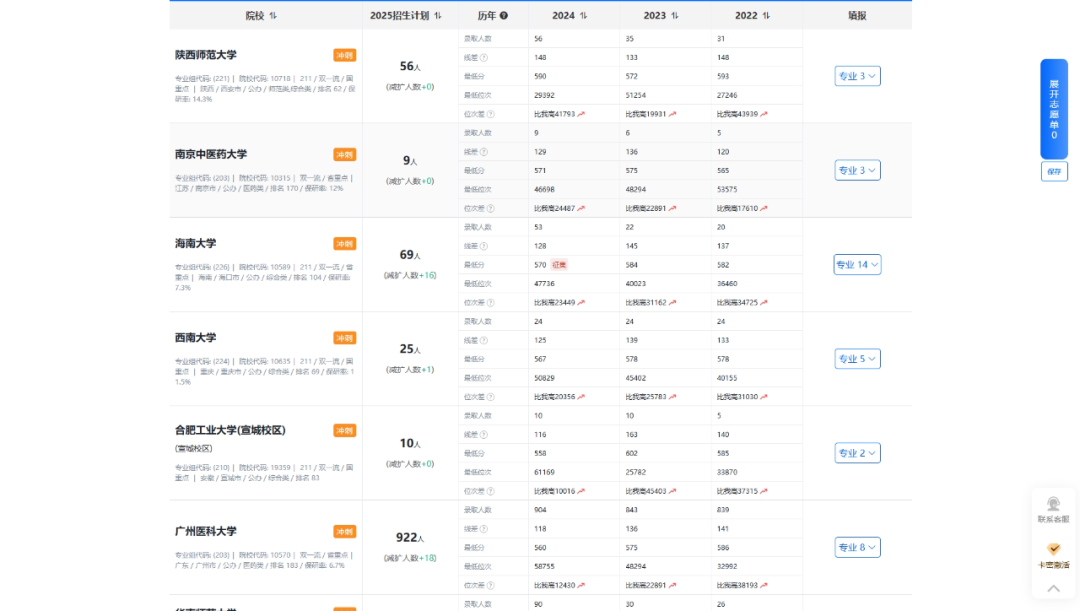Sort by the 2023 column
The image size is (1080, 611).
[675, 16]
